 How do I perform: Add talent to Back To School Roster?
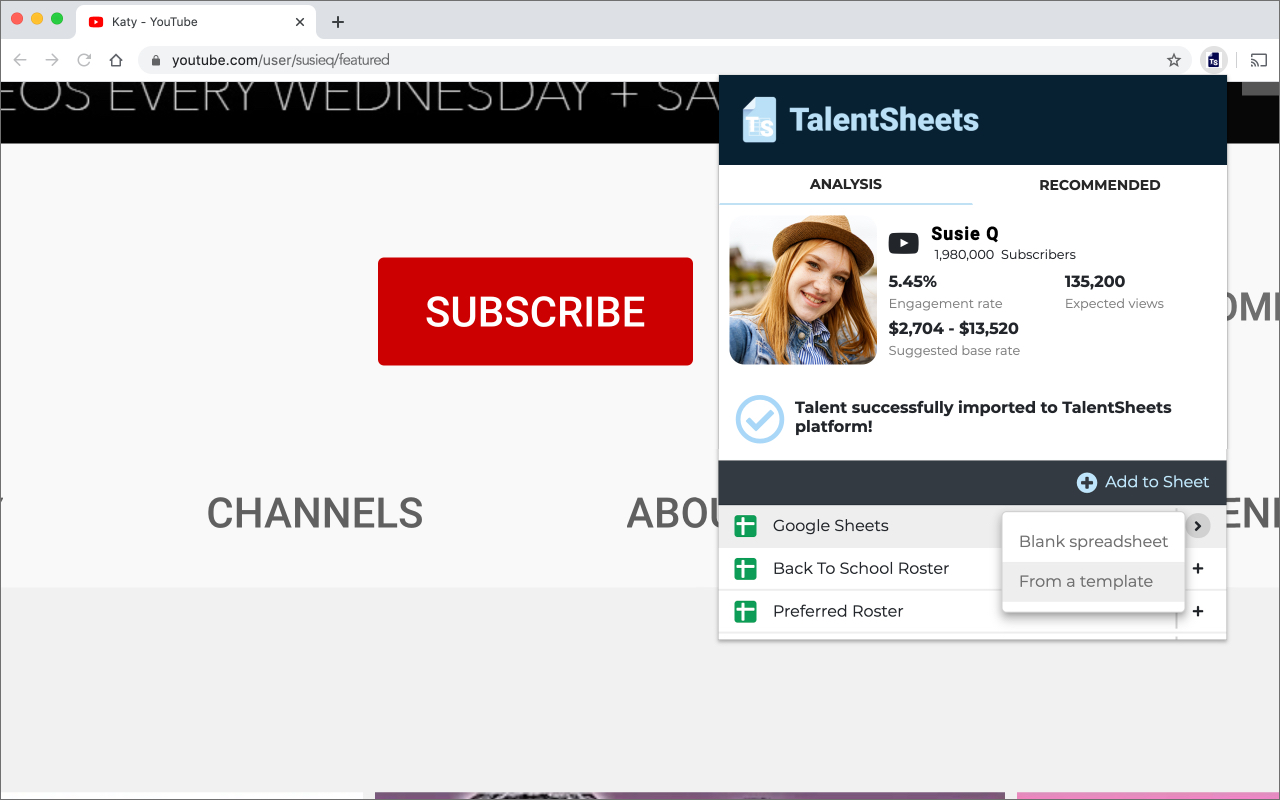[x=1198, y=568]
